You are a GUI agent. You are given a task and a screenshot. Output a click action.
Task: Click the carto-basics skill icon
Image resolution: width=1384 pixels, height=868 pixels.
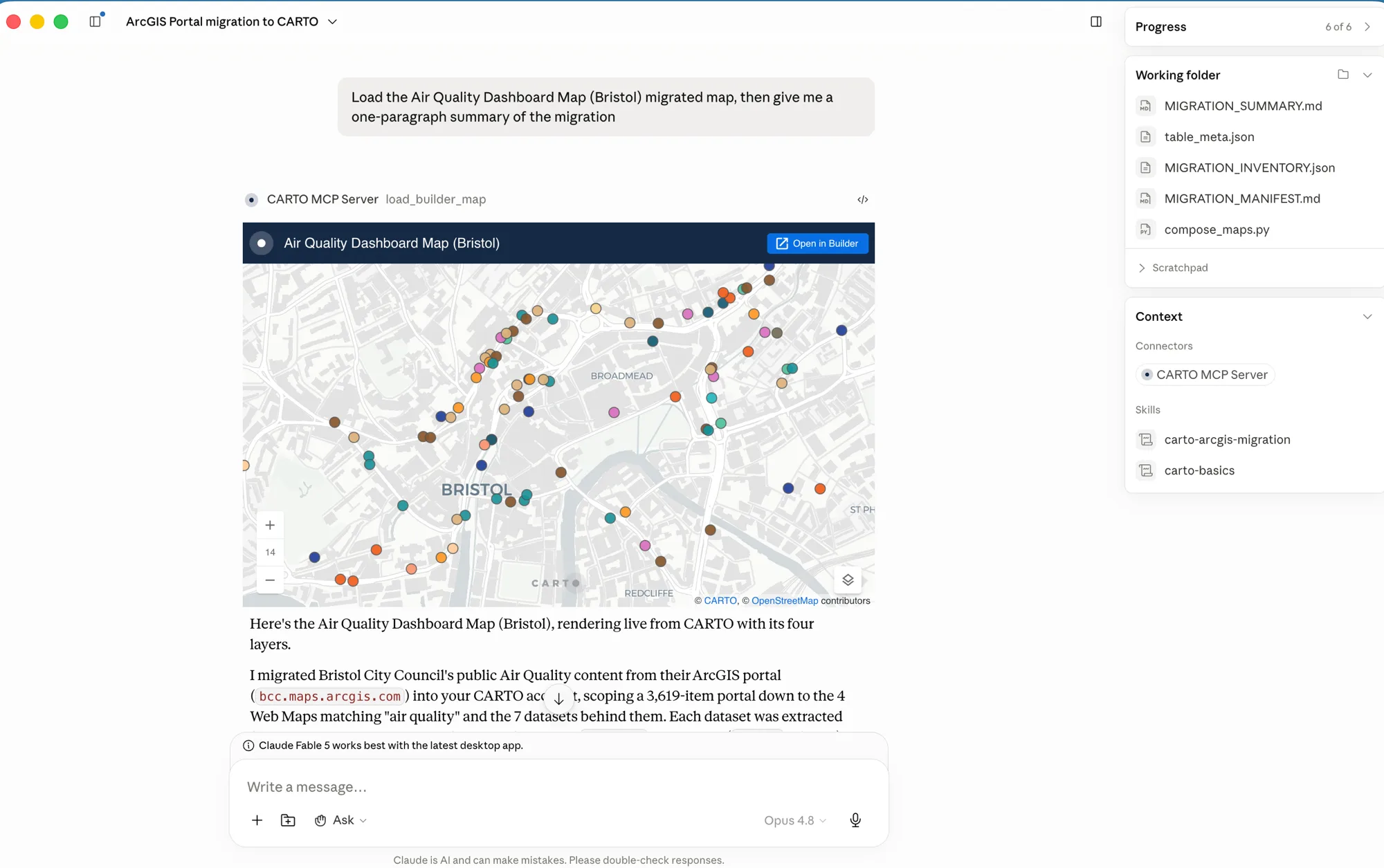click(x=1146, y=470)
